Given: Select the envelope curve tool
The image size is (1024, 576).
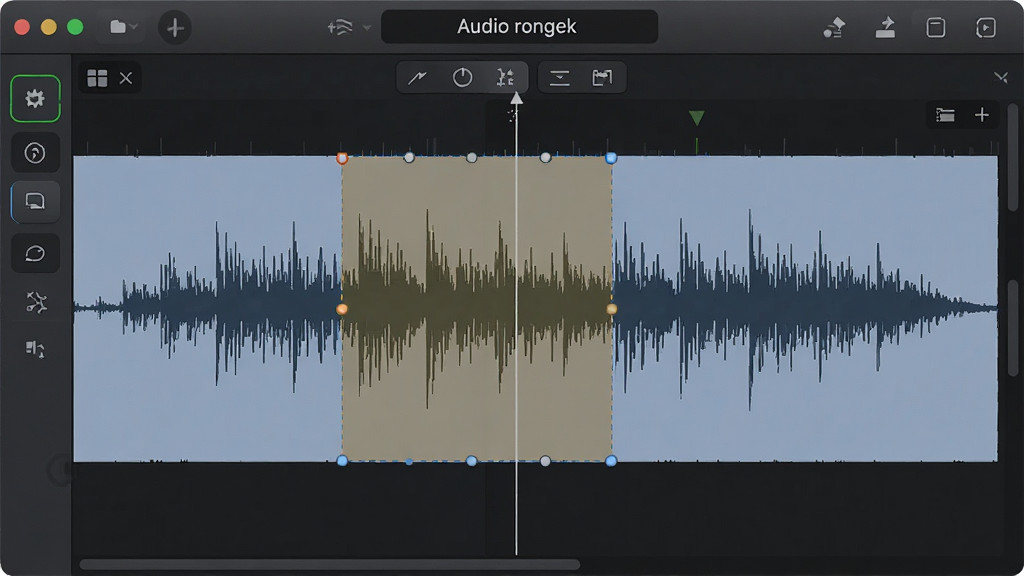Looking at the screenshot, I should [x=417, y=78].
